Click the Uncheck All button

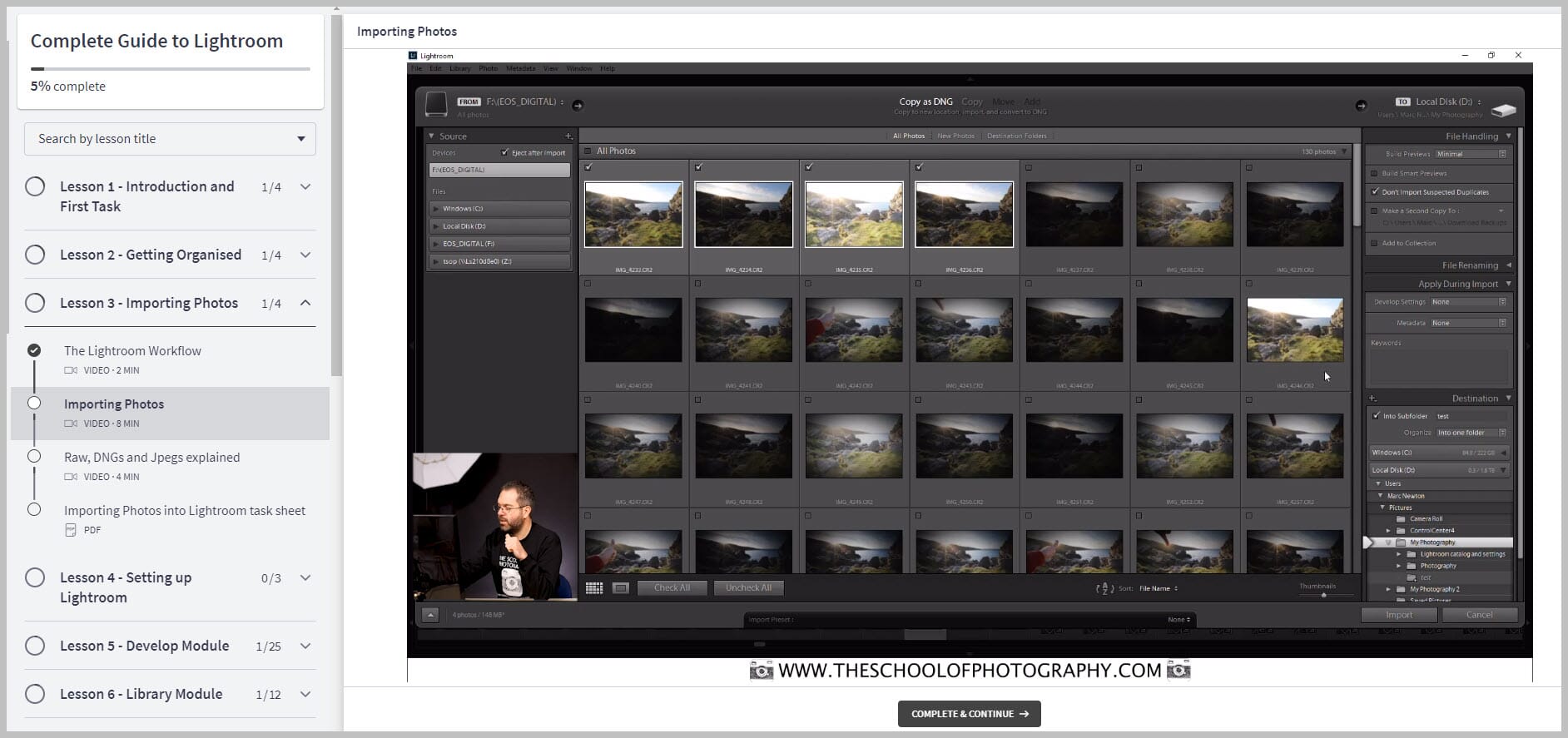(748, 587)
